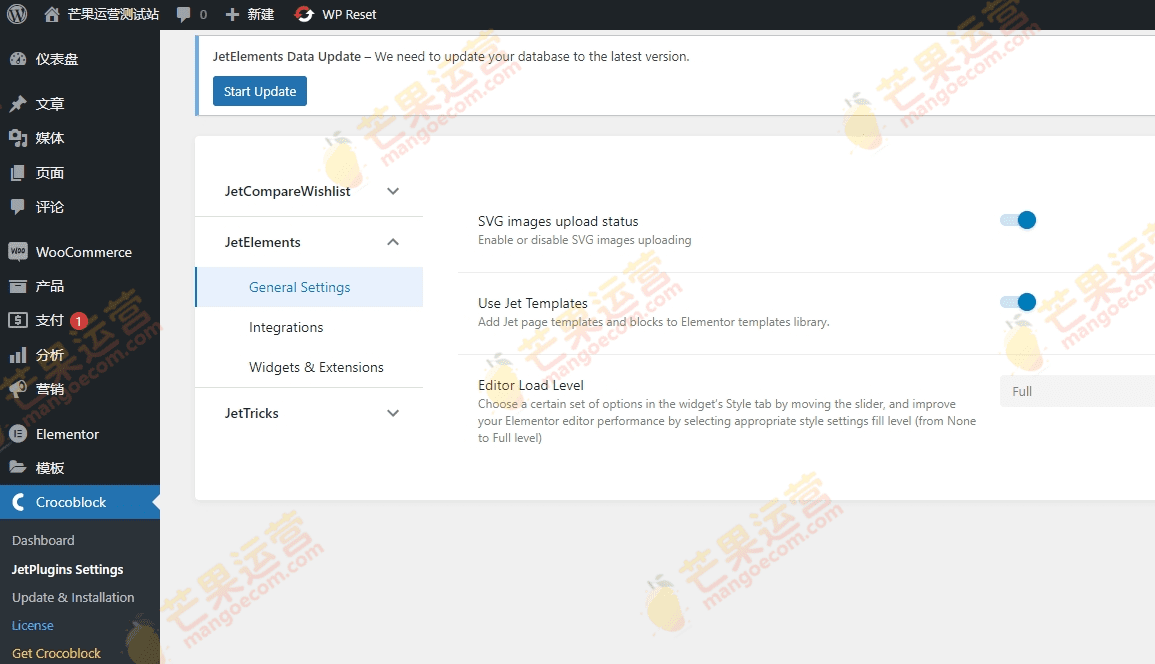The image size is (1155, 664).
Task: Select the General Settings tab
Action: pyautogui.click(x=309, y=287)
